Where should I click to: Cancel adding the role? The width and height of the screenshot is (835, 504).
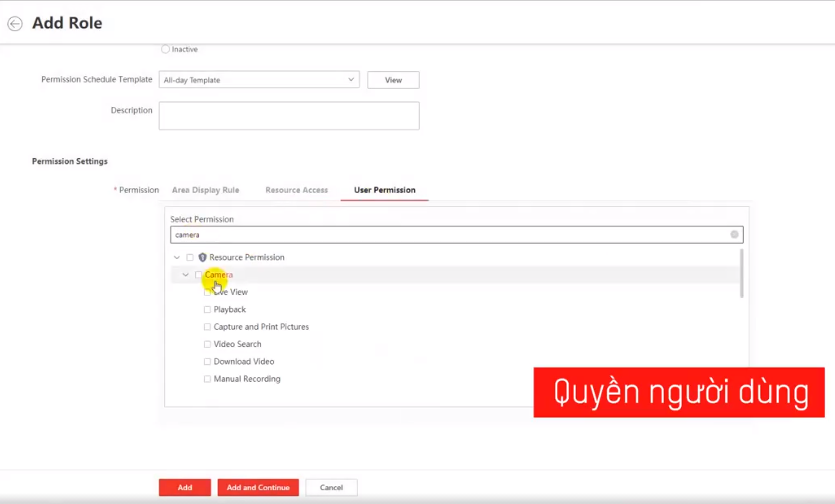[331, 487]
